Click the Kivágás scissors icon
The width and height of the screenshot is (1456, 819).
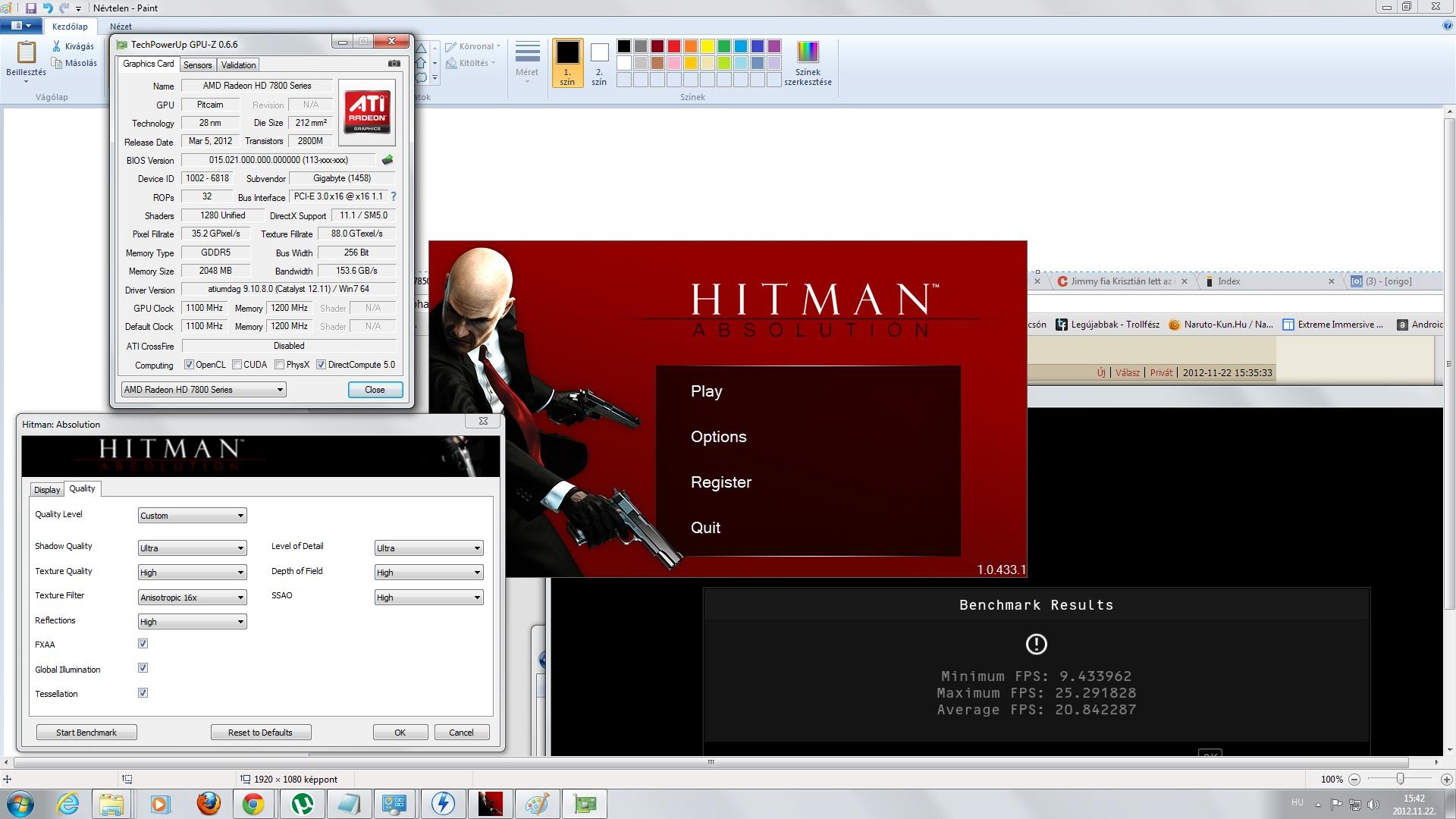coord(57,46)
